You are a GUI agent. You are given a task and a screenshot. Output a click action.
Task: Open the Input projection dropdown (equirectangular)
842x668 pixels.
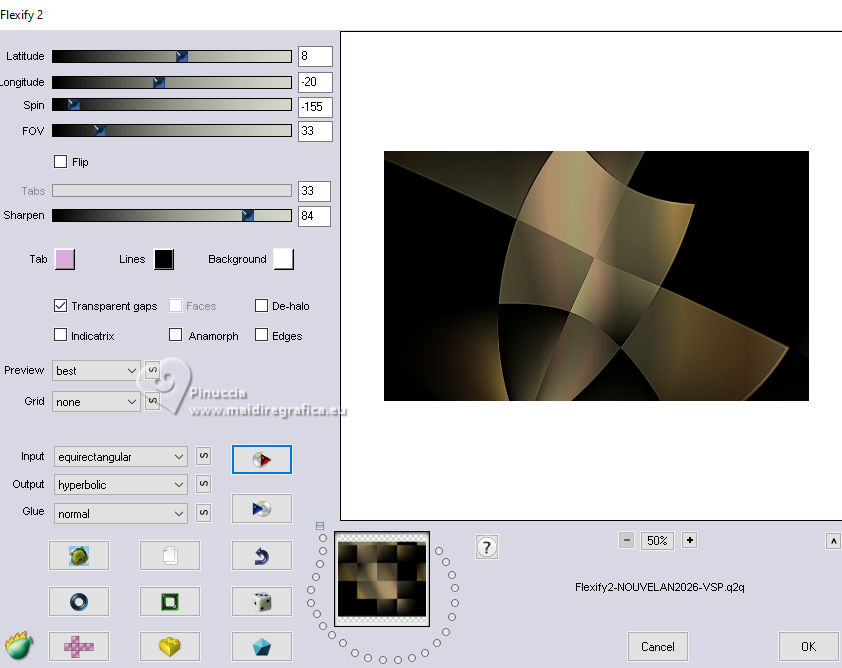[x=121, y=457]
